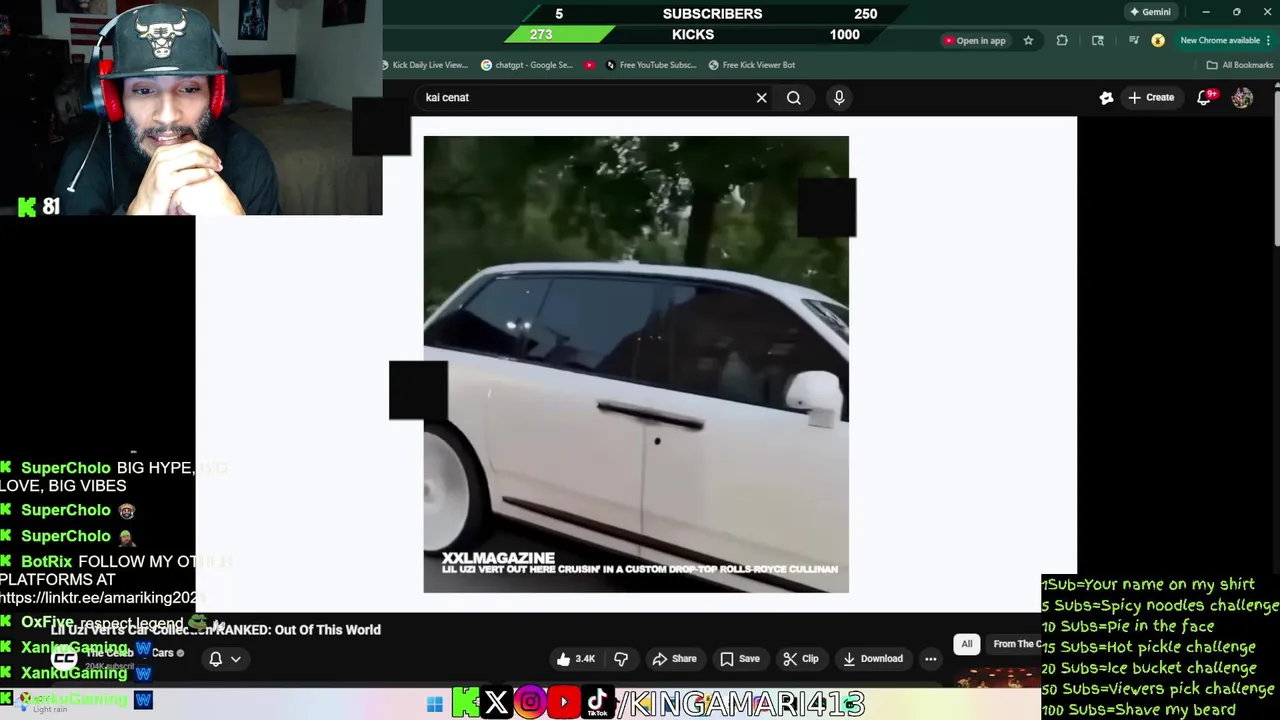The image size is (1280, 720).
Task: Toggle the subscription notification bell
Action: [x=215, y=658]
